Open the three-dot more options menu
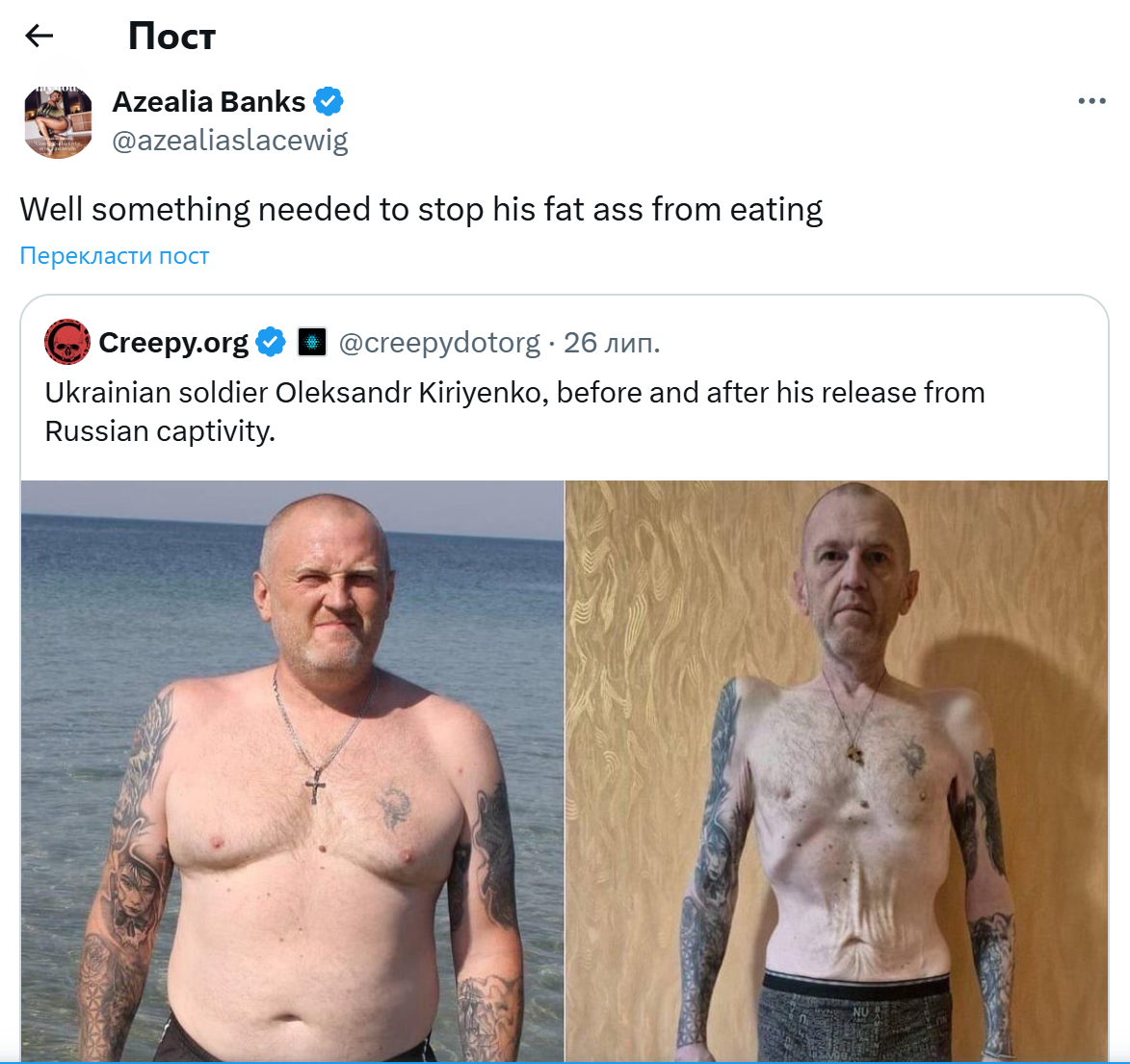Screen dimensions: 1130x1064 click(x=1091, y=101)
